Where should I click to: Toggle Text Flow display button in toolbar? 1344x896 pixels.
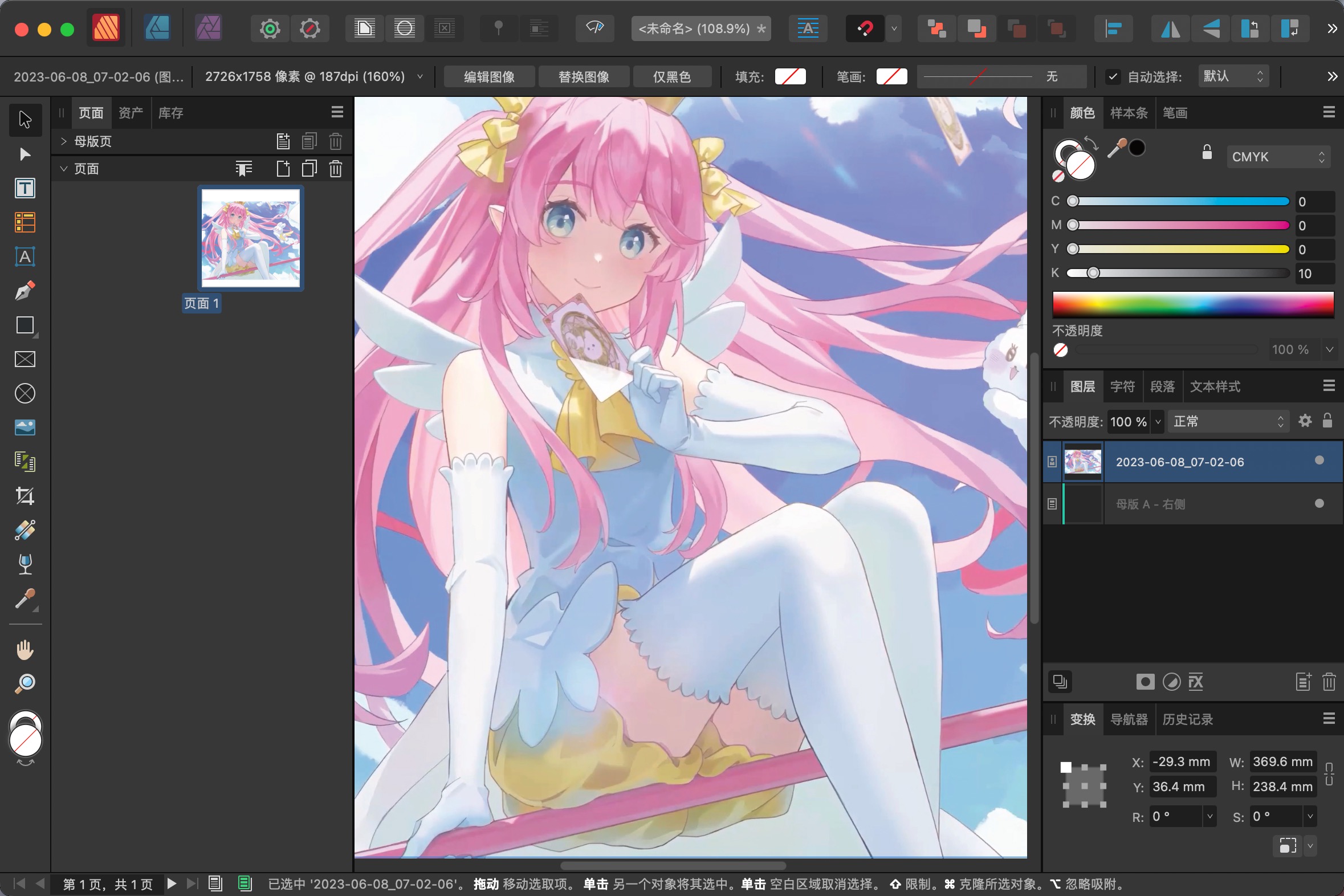808,28
